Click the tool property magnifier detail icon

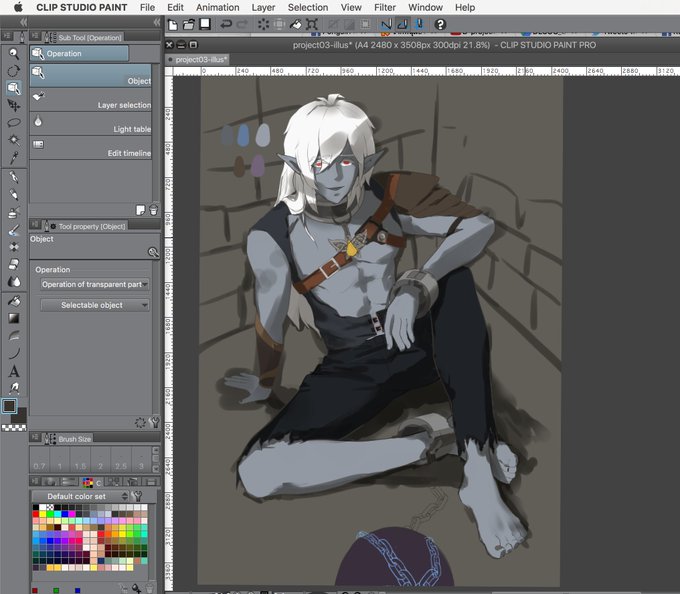tap(153, 252)
